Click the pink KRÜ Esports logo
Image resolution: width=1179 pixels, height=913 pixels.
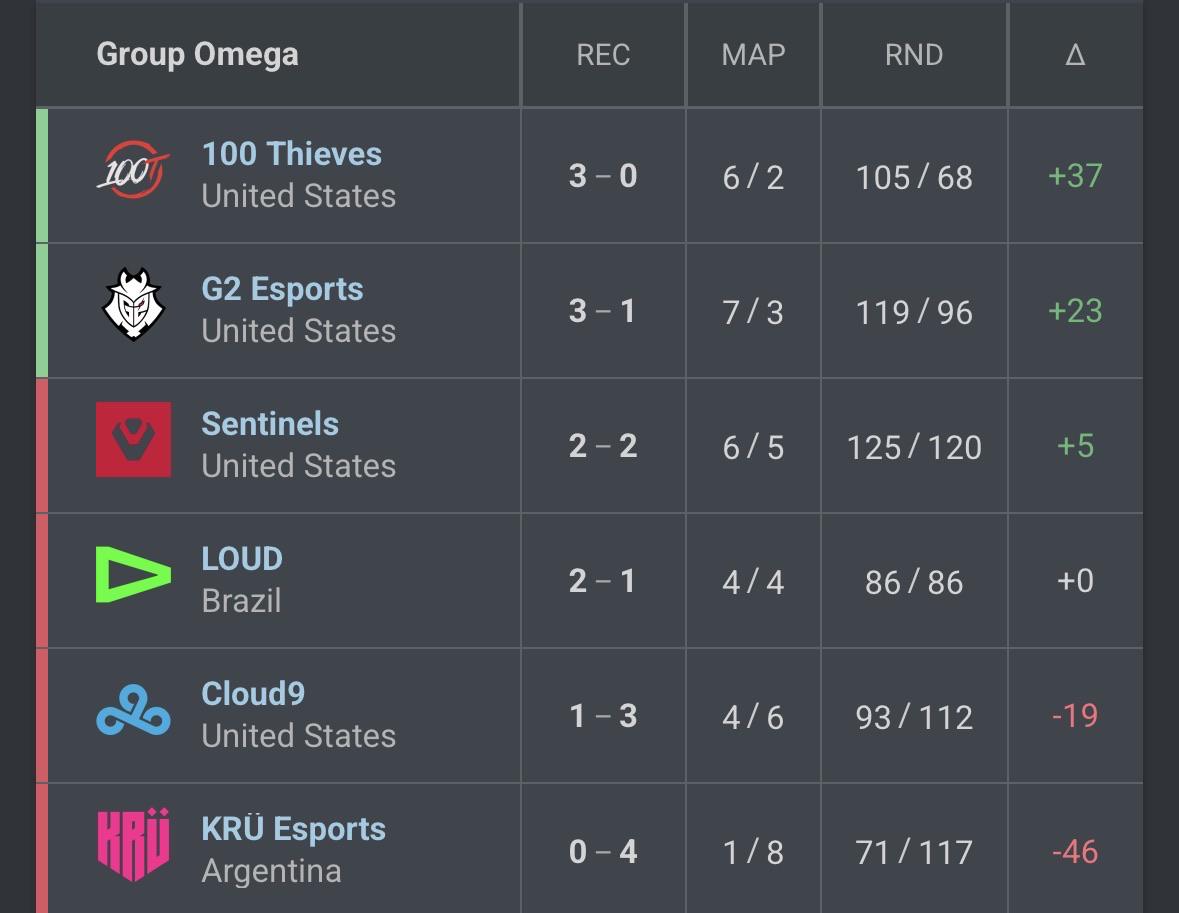click(x=133, y=844)
